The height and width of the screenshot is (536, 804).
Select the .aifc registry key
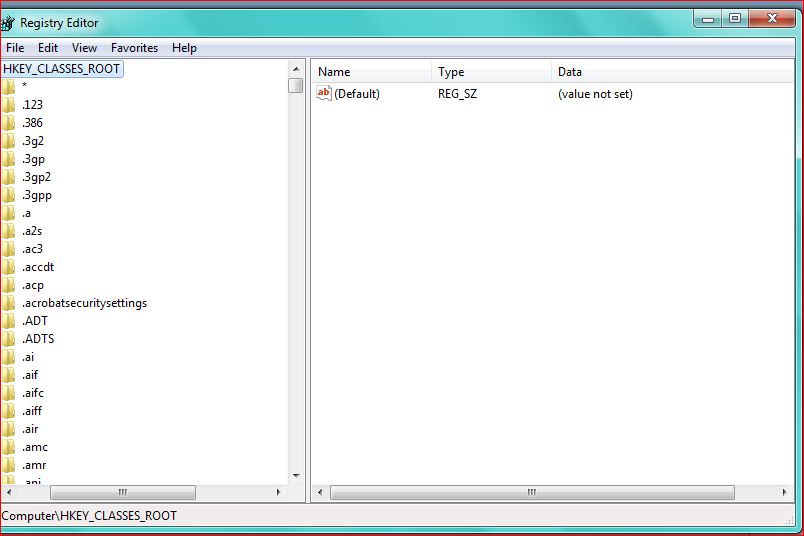click(x=33, y=393)
